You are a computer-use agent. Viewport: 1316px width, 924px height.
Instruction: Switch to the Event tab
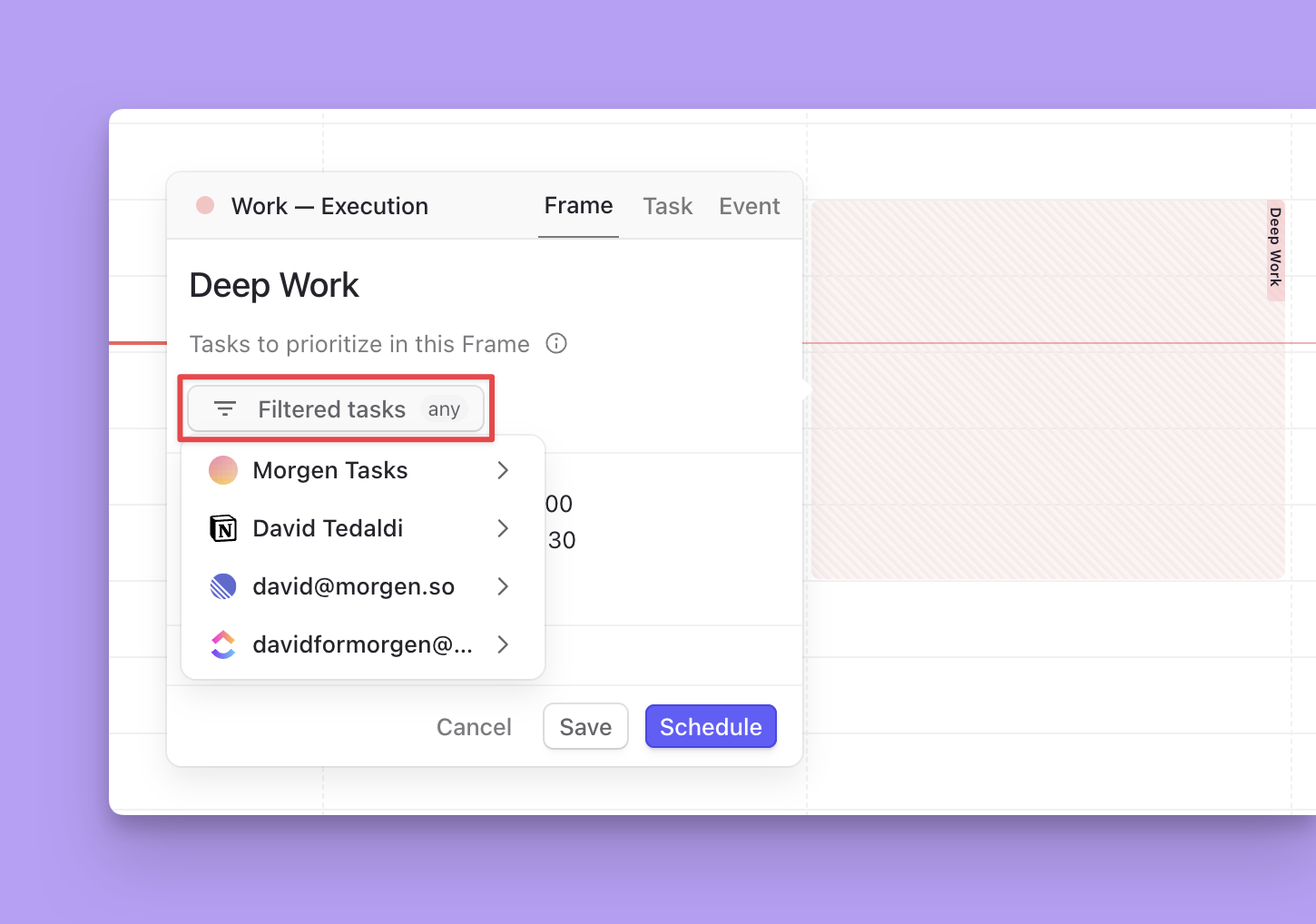click(x=750, y=206)
